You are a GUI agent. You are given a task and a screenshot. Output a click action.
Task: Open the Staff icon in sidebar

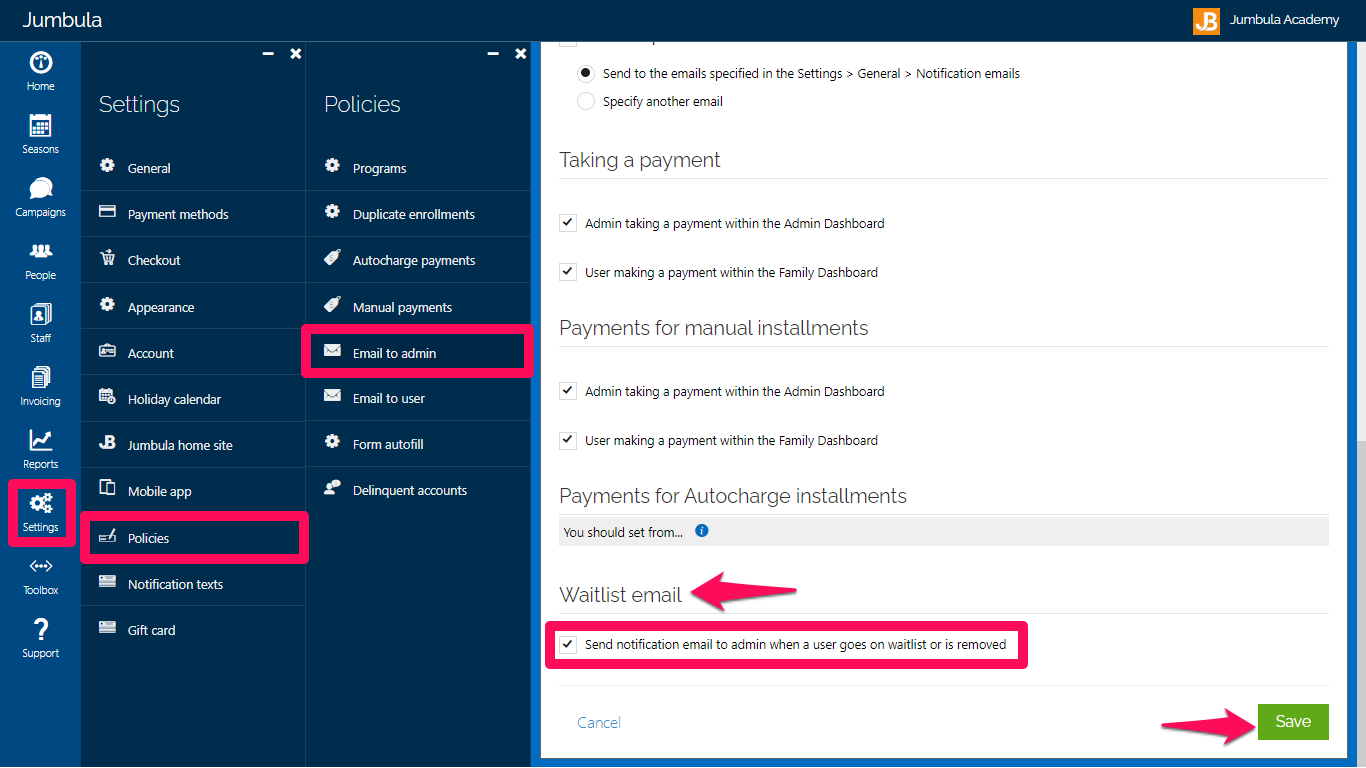(x=40, y=315)
